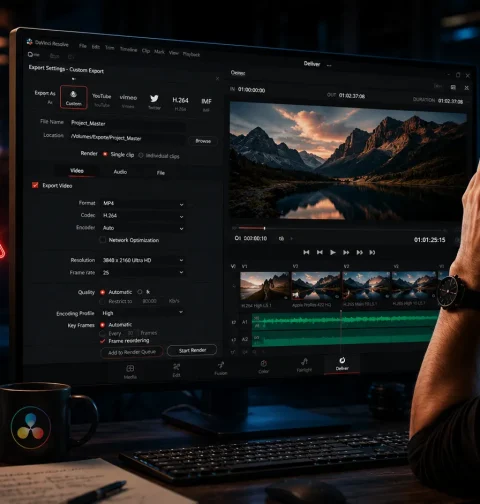Open the Resolution dropdown (3840 x 2160 Ultra HD)
Image resolution: width=480 pixels, height=504 pixels.
click(143, 260)
